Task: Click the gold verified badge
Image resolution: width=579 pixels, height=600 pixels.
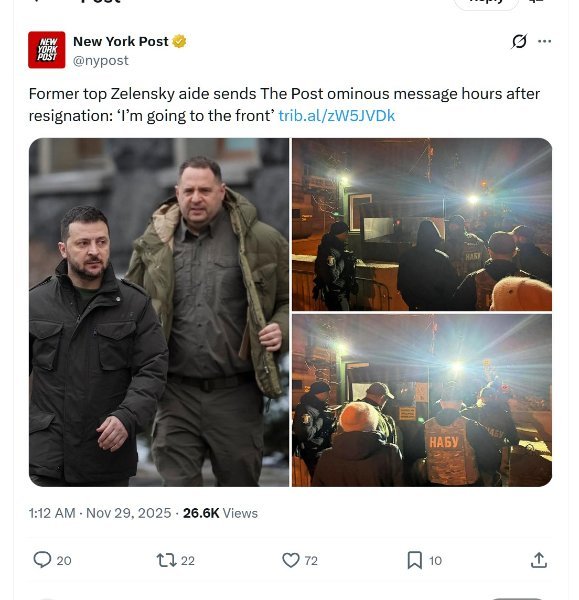Action: (179, 41)
